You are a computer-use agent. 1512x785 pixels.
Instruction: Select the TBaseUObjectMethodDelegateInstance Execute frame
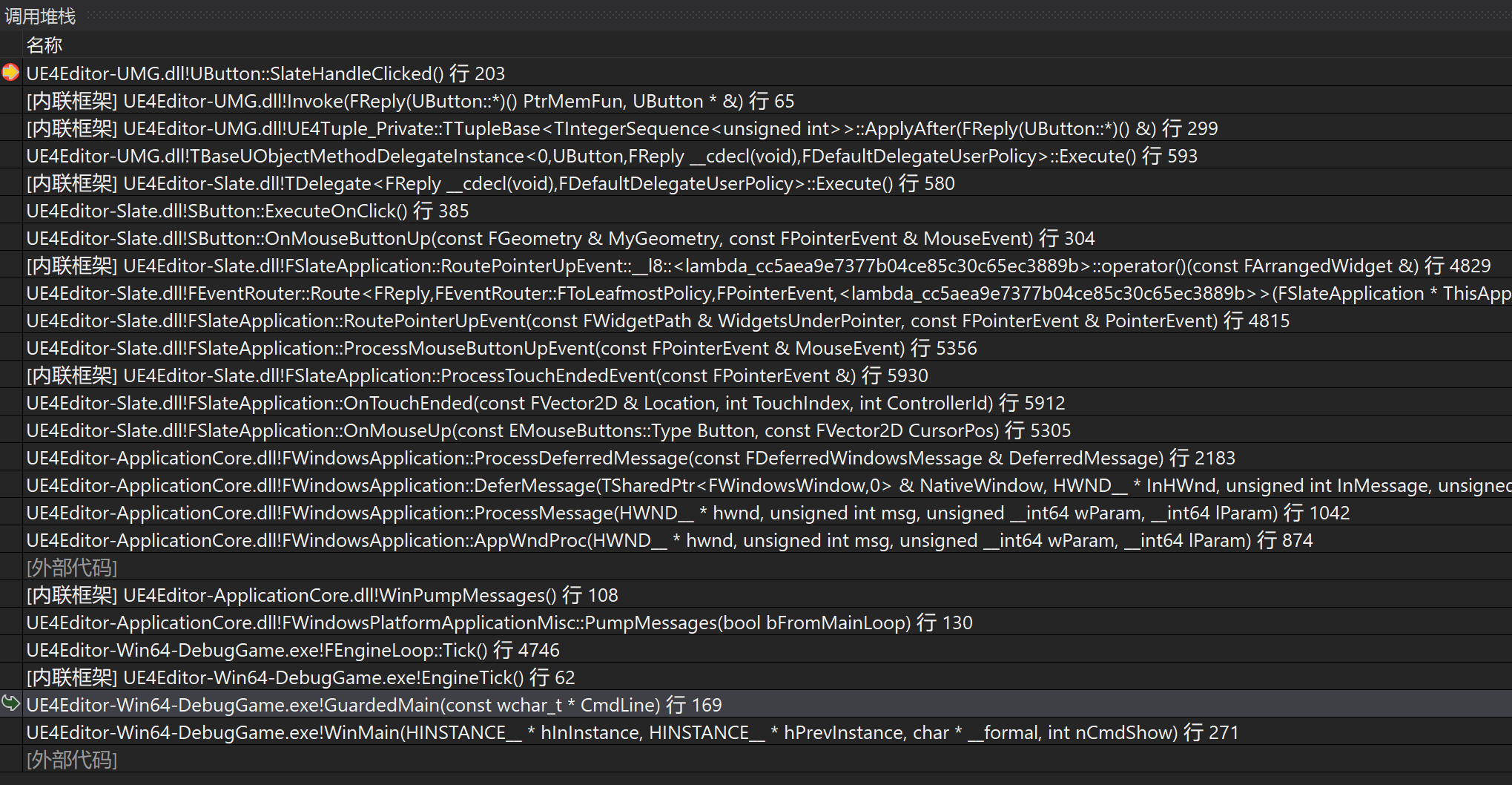click(611, 156)
